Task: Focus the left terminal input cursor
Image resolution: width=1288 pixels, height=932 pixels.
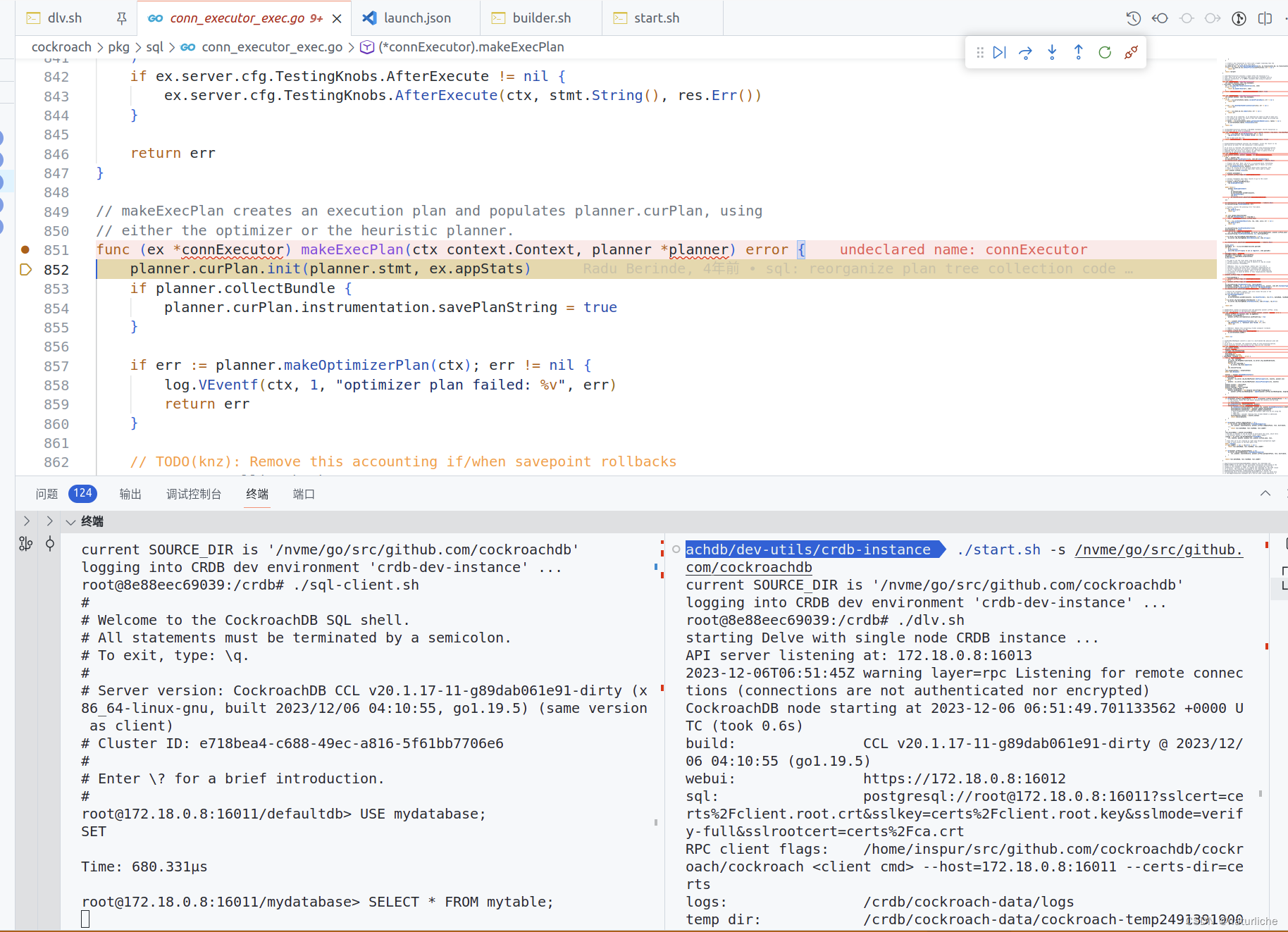Action: tap(85, 919)
